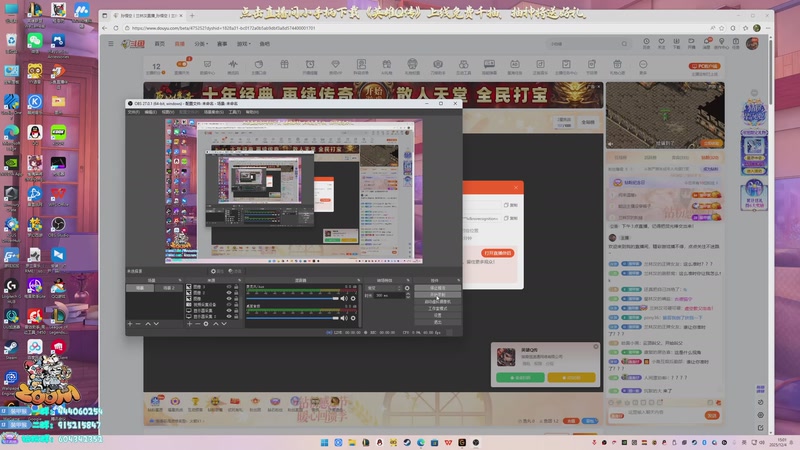
Task: Select 场景 2 in the scenes list
Action: [169, 288]
